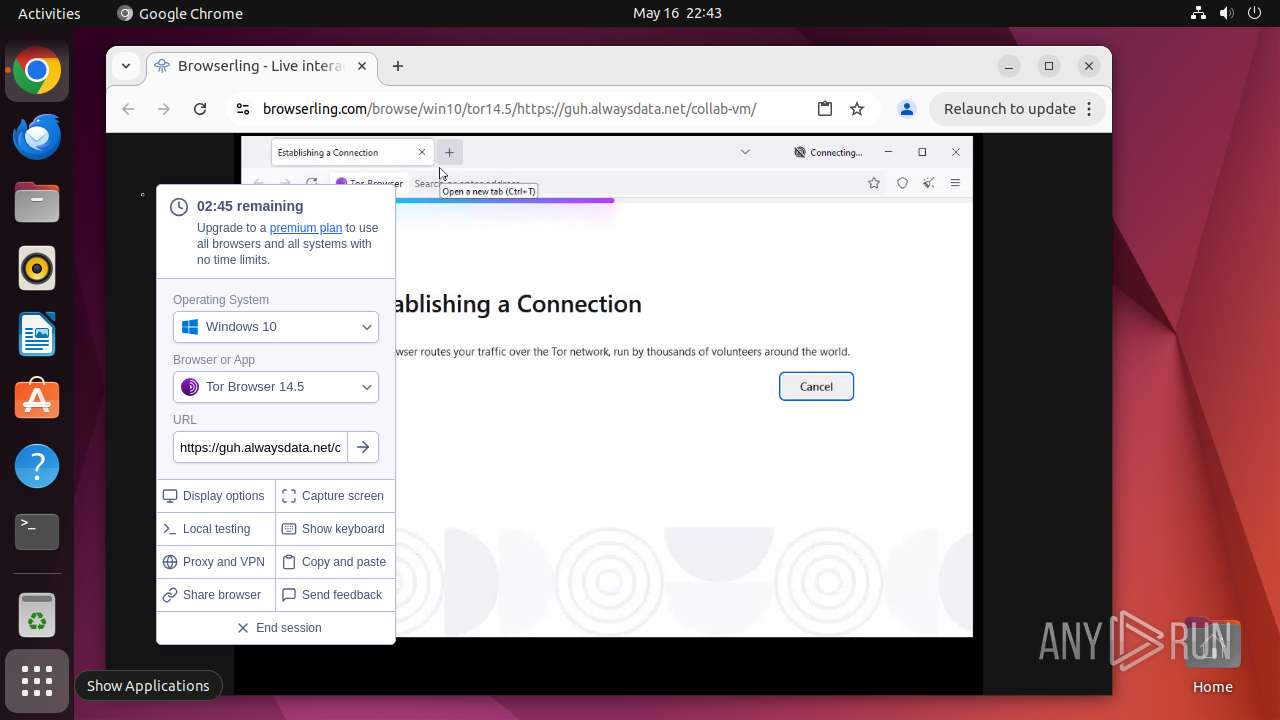Launch LibreOffice Writer from the dock
1280x720 pixels.
[x=37, y=335]
